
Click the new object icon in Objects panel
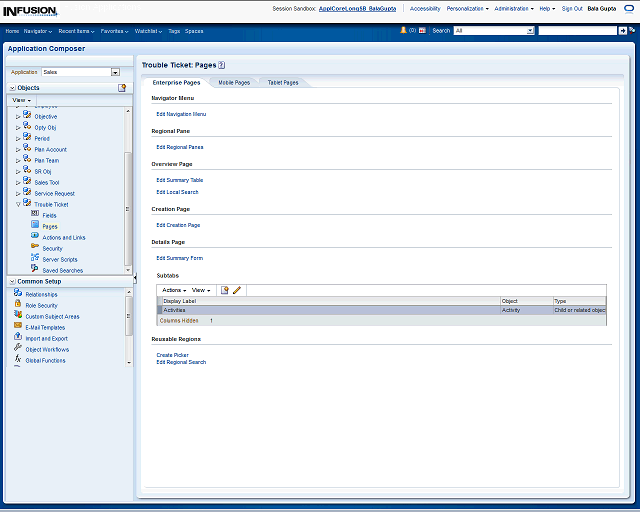coord(122,88)
